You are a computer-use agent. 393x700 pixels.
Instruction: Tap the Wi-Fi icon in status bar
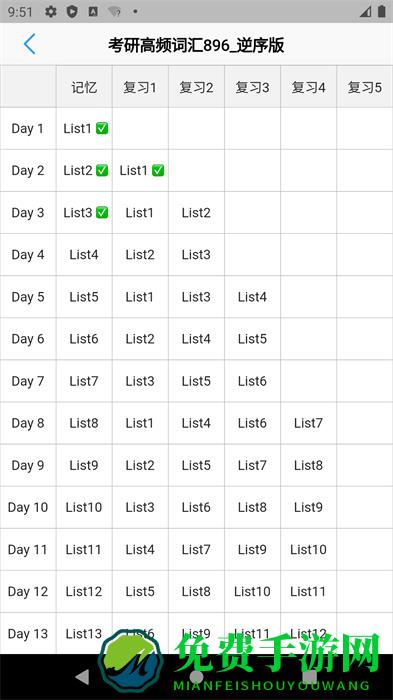114,12
